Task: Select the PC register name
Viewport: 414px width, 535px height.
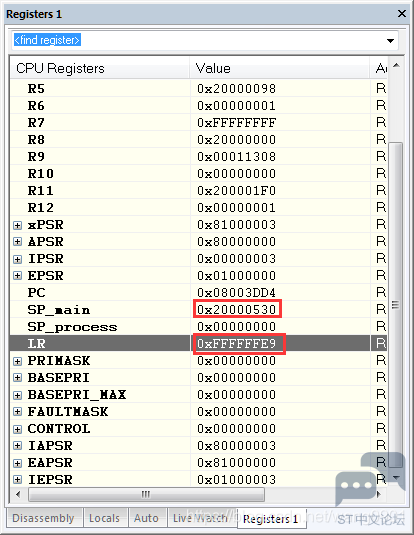Action: [x=36, y=293]
